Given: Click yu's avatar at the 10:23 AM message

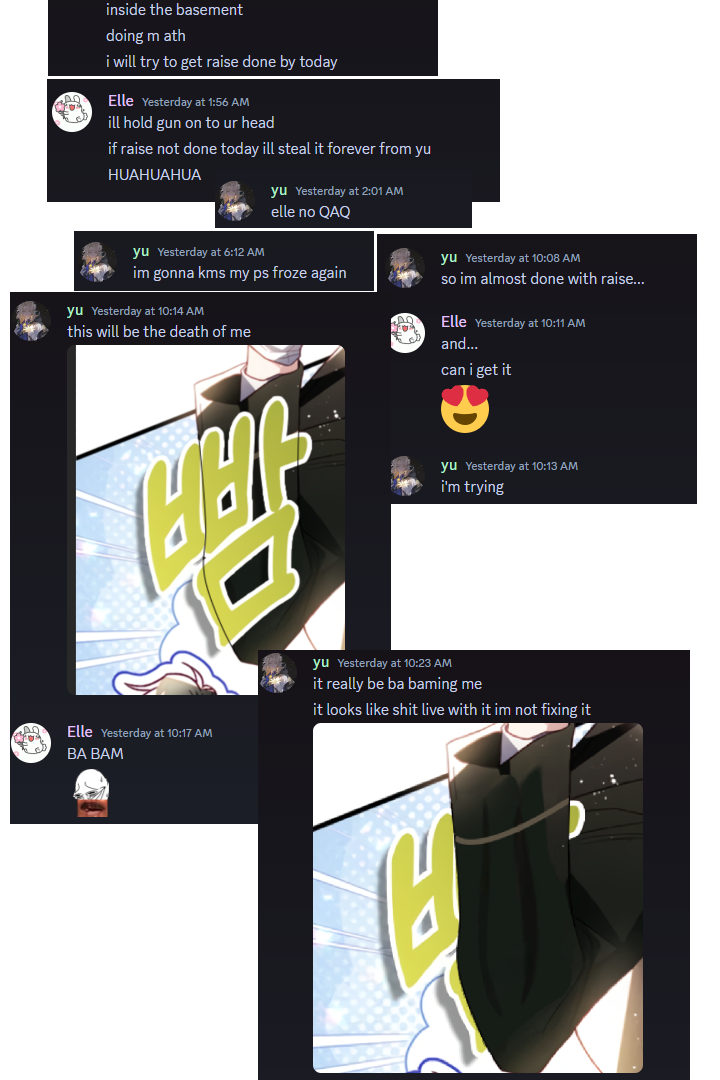Looking at the screenshot, I should [278, 673].
